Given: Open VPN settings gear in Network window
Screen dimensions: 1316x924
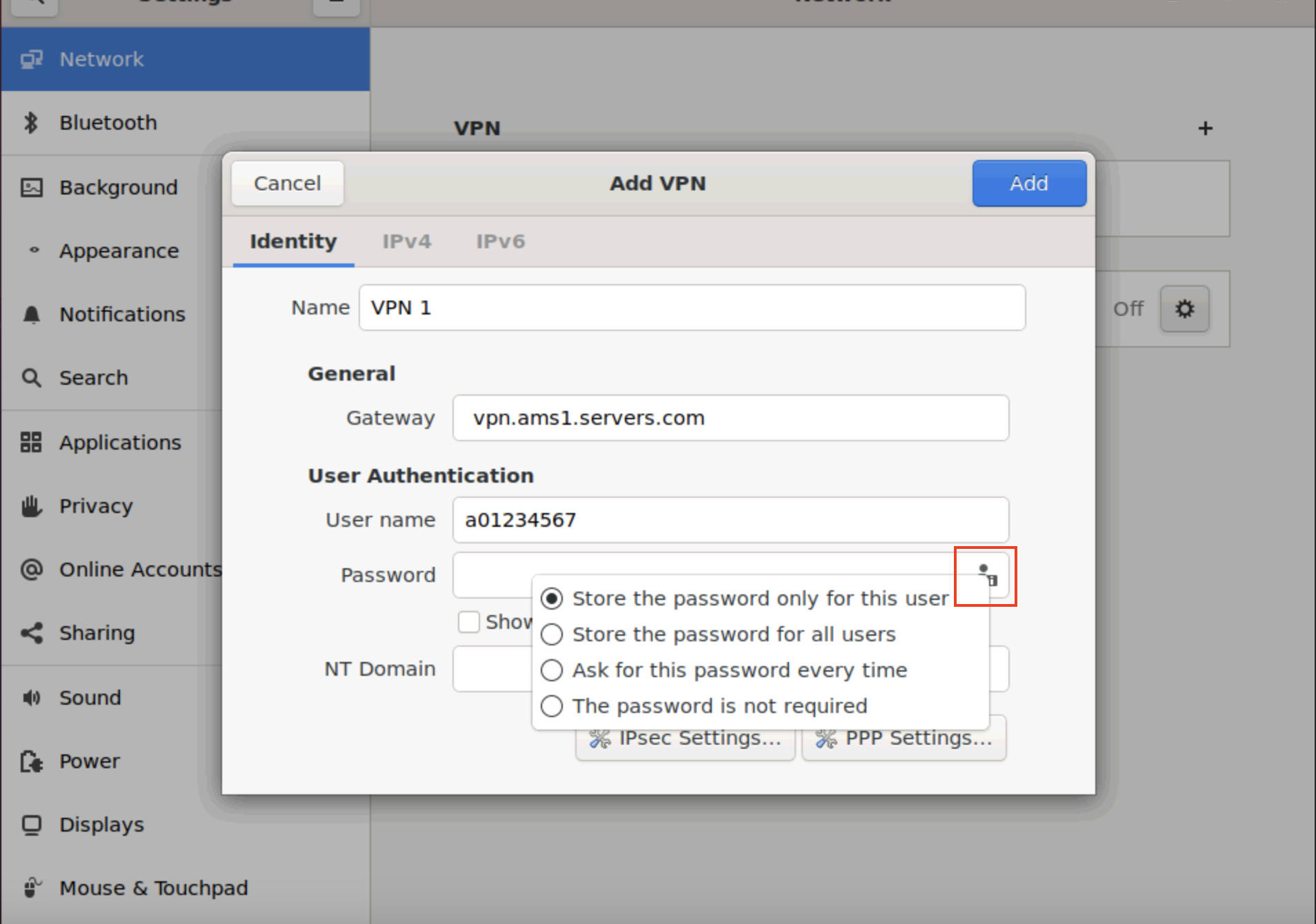Looking at the screenshot, I should click(x=1184, y=308).
